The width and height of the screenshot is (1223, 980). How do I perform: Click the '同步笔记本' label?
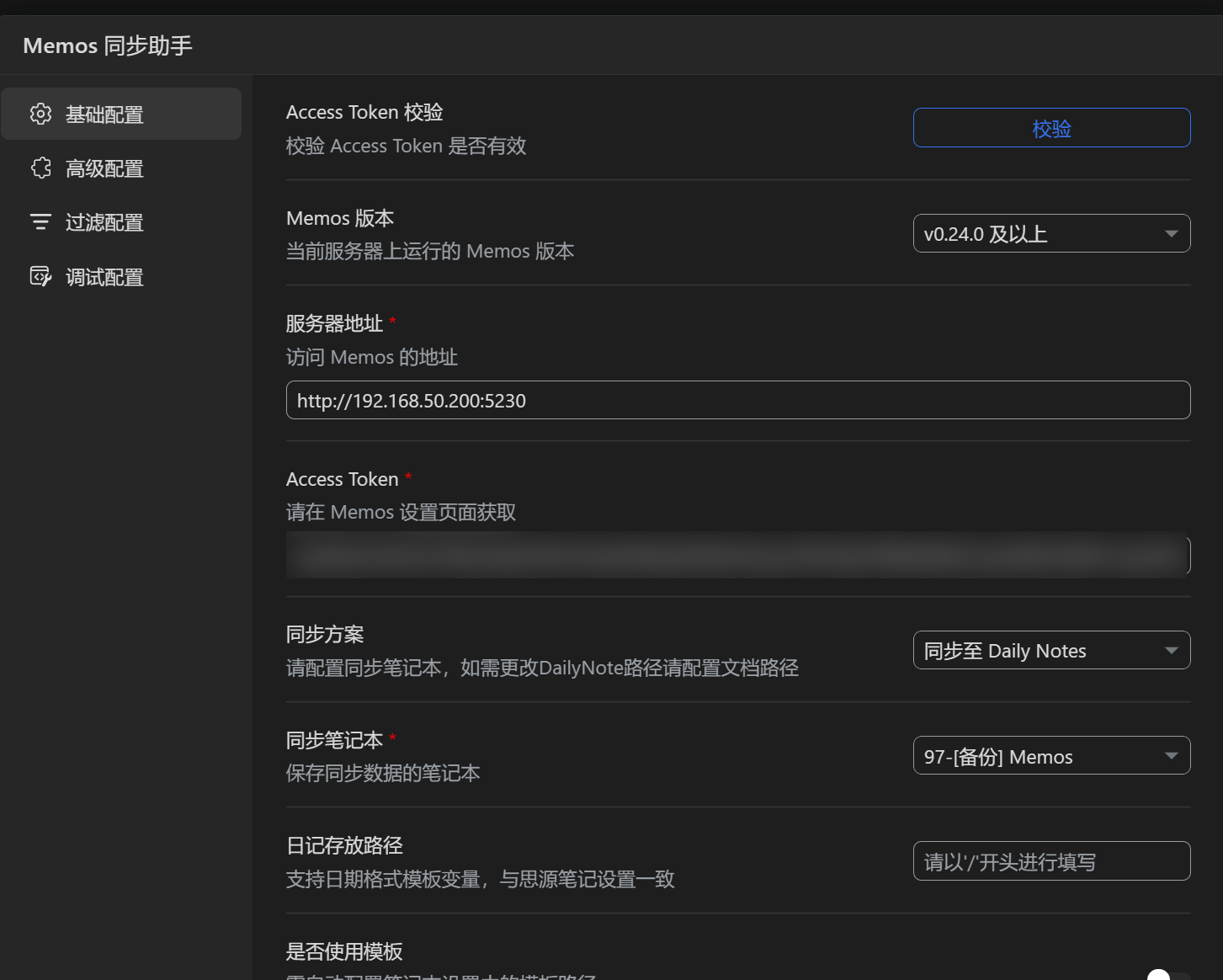click(x=334, y=740)
